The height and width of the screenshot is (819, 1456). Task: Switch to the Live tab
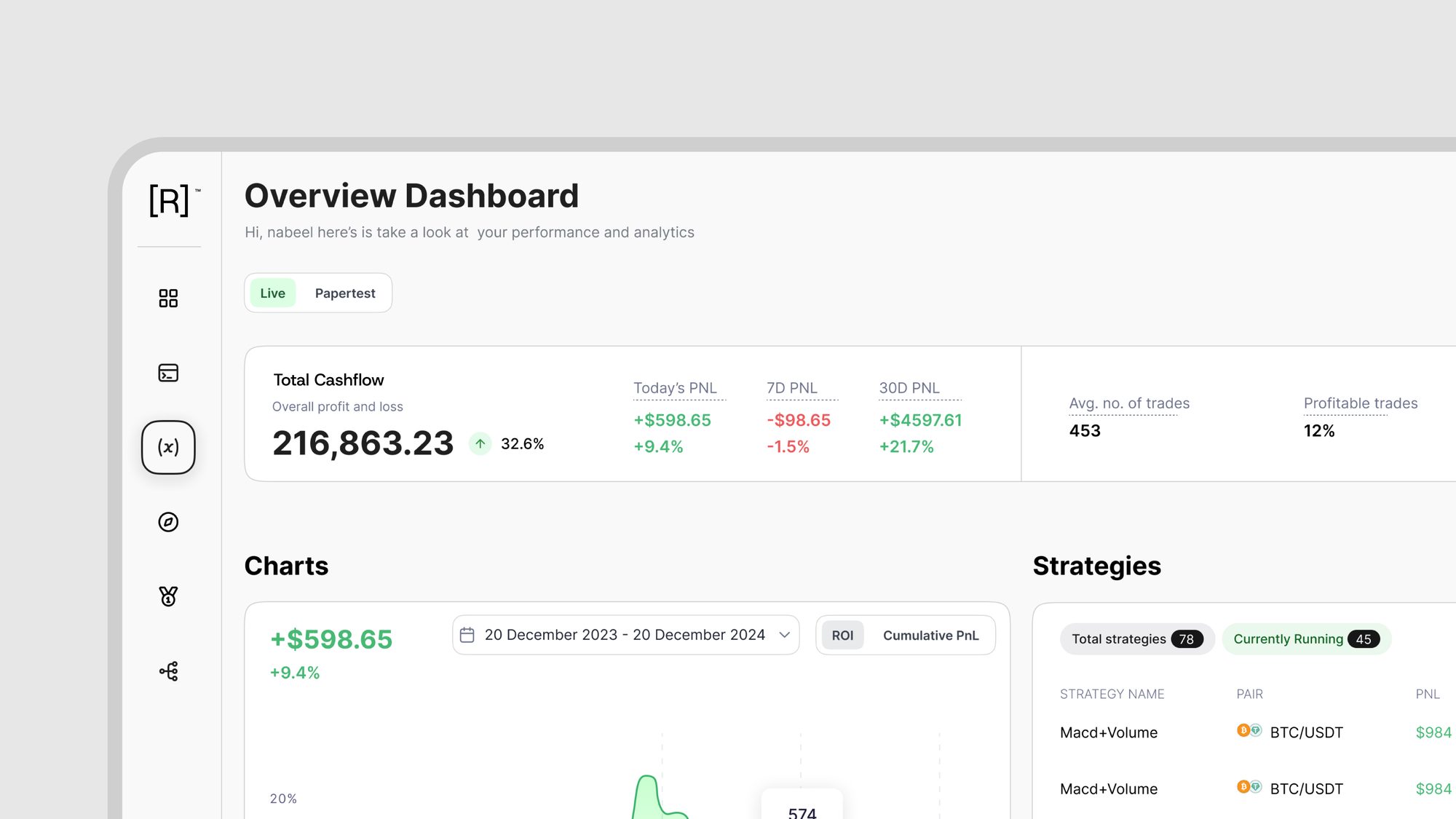click(x=273, y=293)
